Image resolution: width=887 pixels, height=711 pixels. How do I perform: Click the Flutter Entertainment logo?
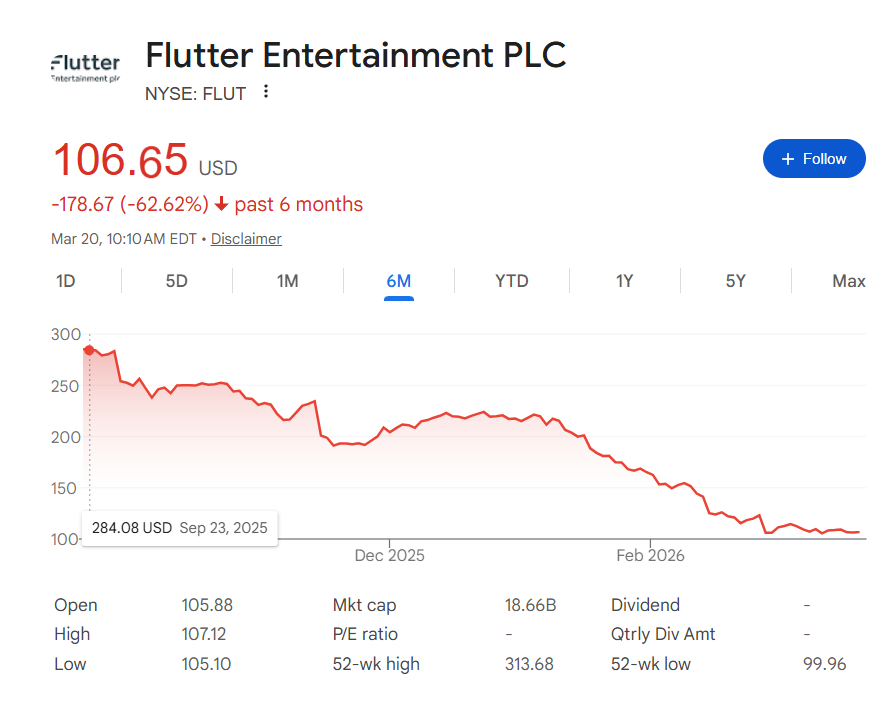click(85, 67)
